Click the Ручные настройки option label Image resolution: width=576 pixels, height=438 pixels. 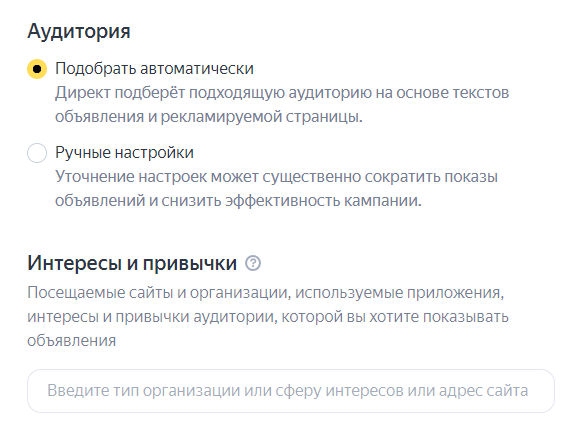pyautogui.click(x=125, y=152)
